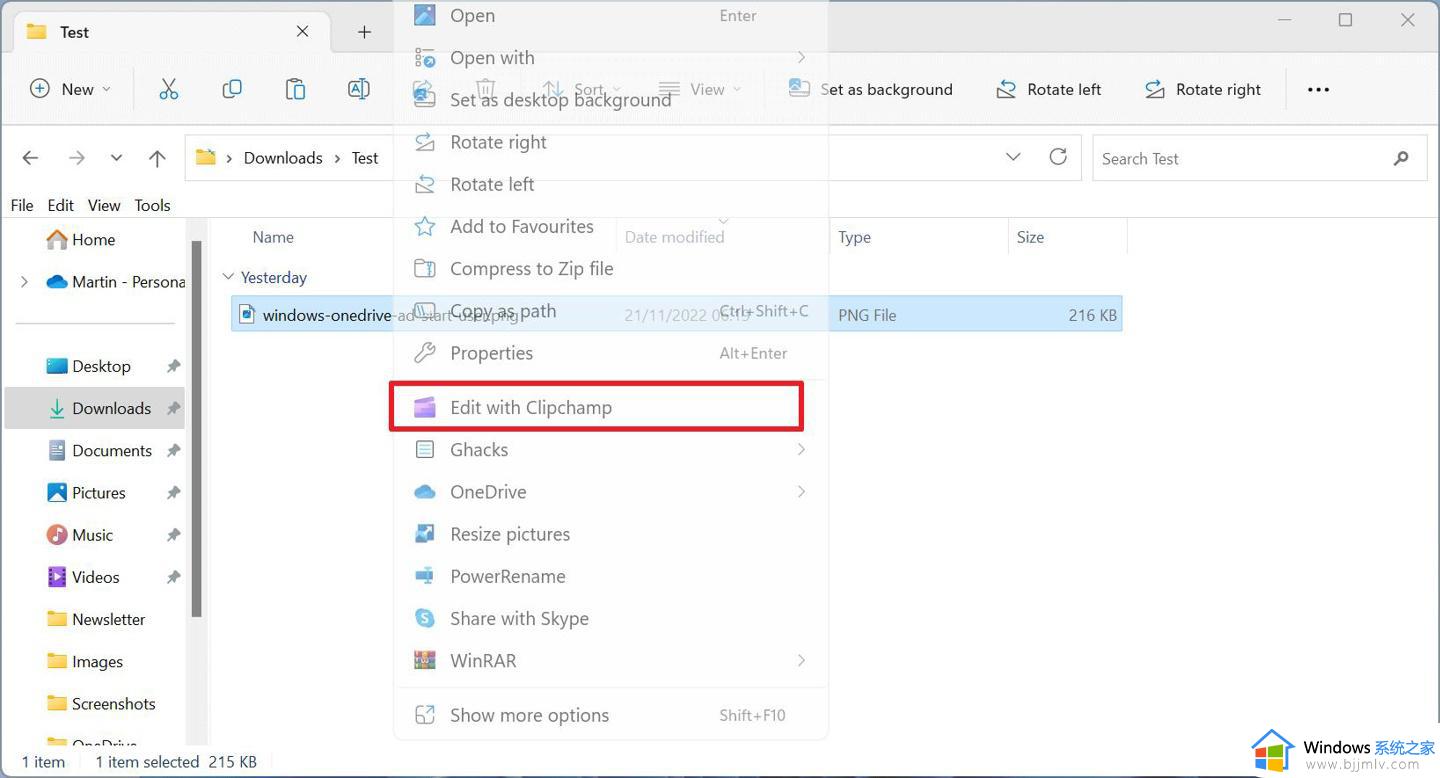Choose Compress to Zip file
The height and width of the screenshot is (778, 1440).
[611, 268]
